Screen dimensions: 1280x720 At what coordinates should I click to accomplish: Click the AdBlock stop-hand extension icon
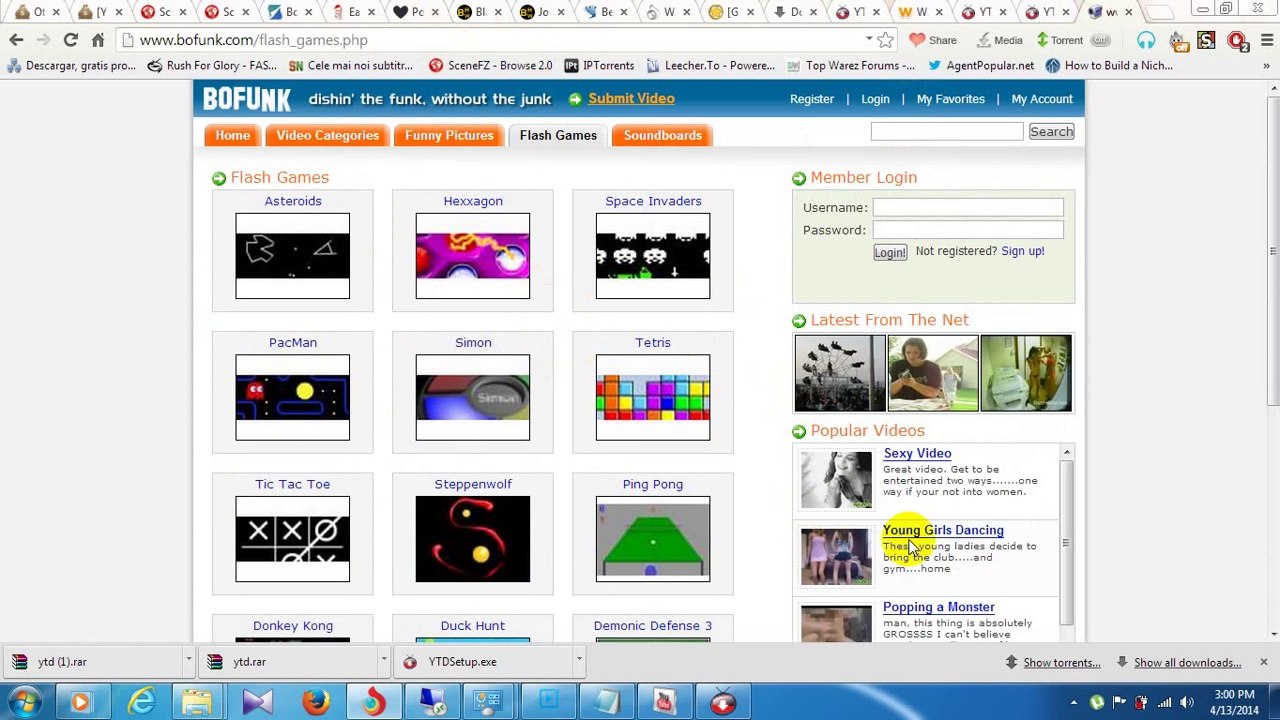click(x=1237, y=41)
